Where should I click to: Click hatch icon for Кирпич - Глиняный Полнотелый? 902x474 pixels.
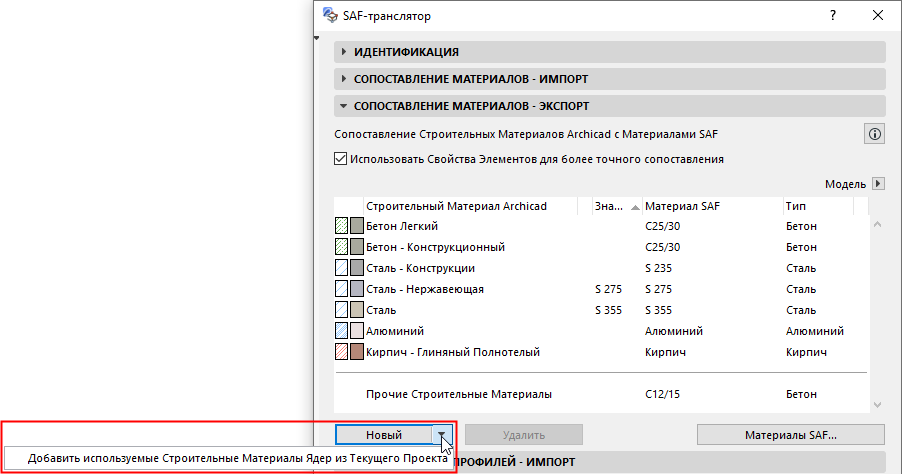[342, 352]
